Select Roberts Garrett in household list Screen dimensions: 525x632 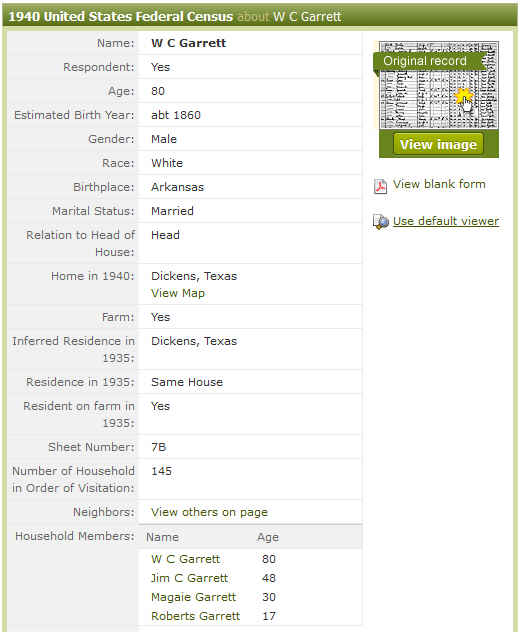(195, 616)
